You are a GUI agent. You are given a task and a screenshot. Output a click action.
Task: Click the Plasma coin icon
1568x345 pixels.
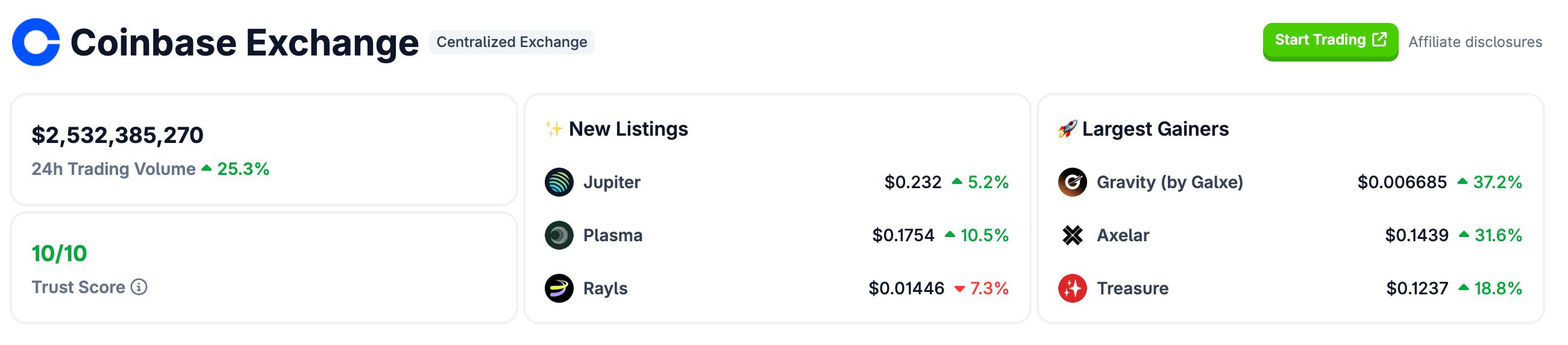559,235
